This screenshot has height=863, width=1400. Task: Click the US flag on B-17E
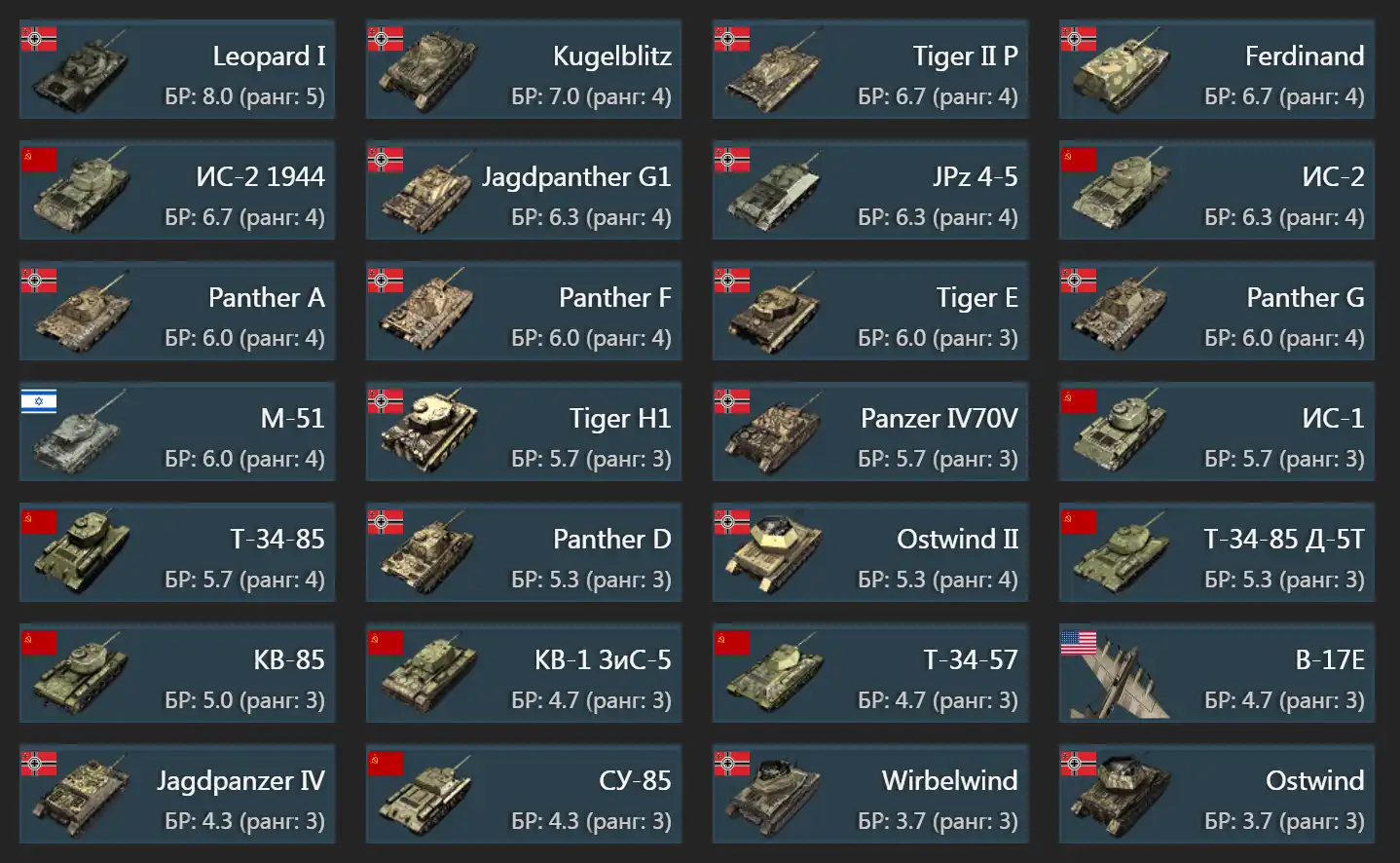point(1079,643)
